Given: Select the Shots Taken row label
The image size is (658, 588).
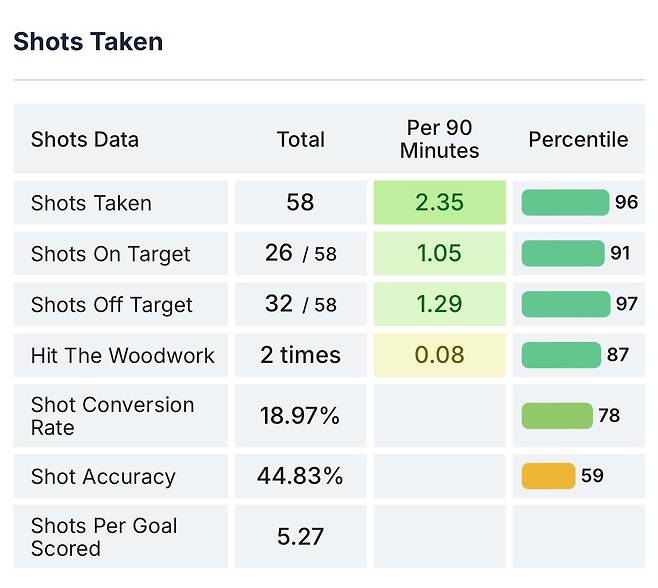Looking at the screenshot, I should click(x=91, y=203).
